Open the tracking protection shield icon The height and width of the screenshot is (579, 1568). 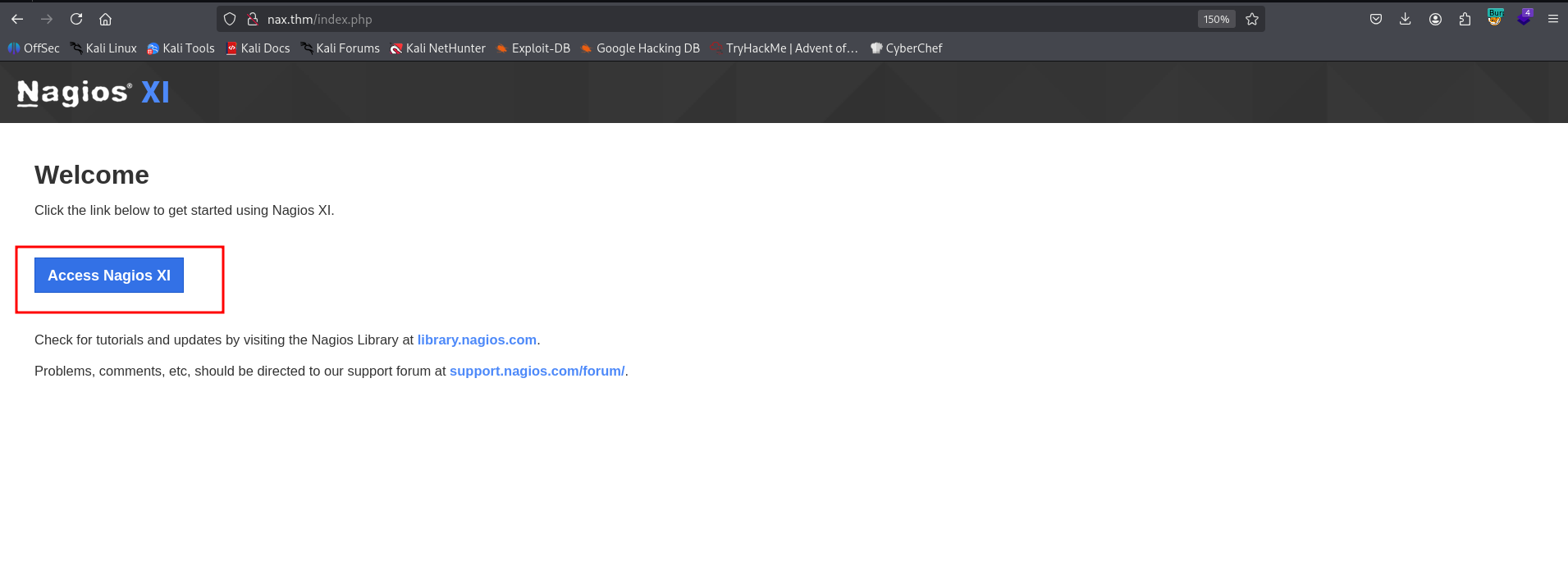click(x=230, y=19)
